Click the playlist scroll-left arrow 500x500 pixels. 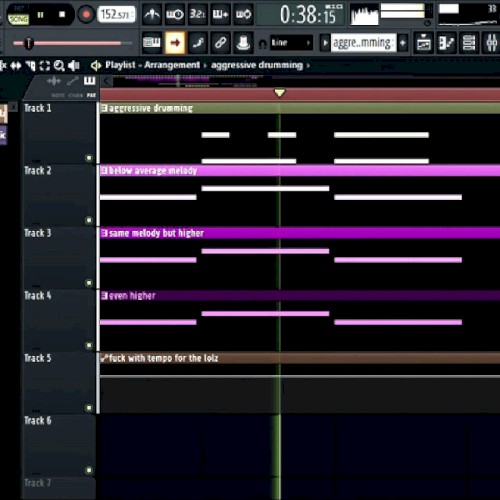[x=106, y=81]
